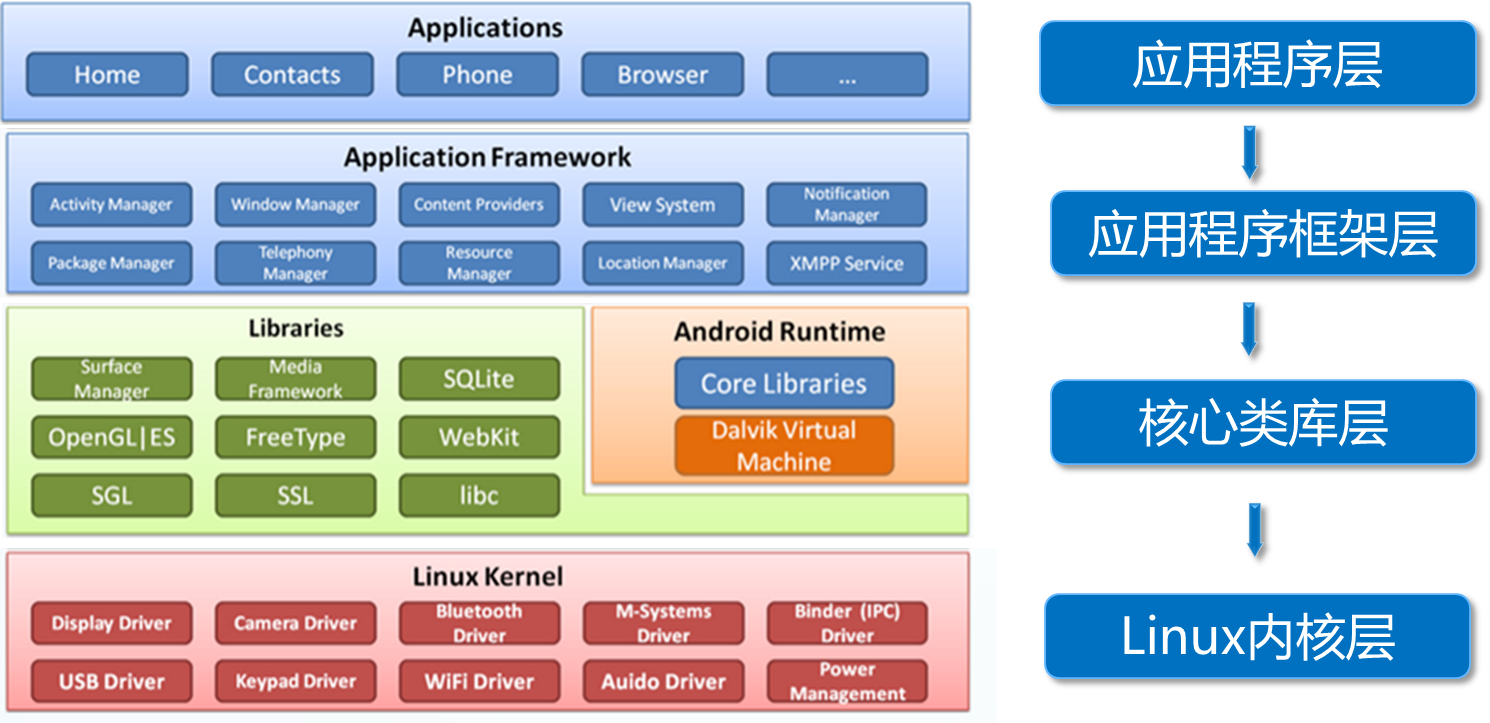Click the Auido Driver box

[663, 681]
